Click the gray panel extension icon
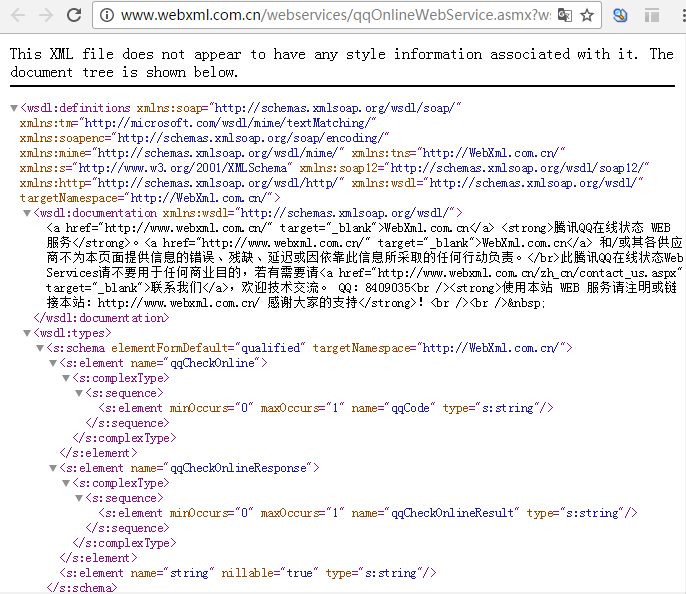 pyautogui.click(x=652, y=16)
